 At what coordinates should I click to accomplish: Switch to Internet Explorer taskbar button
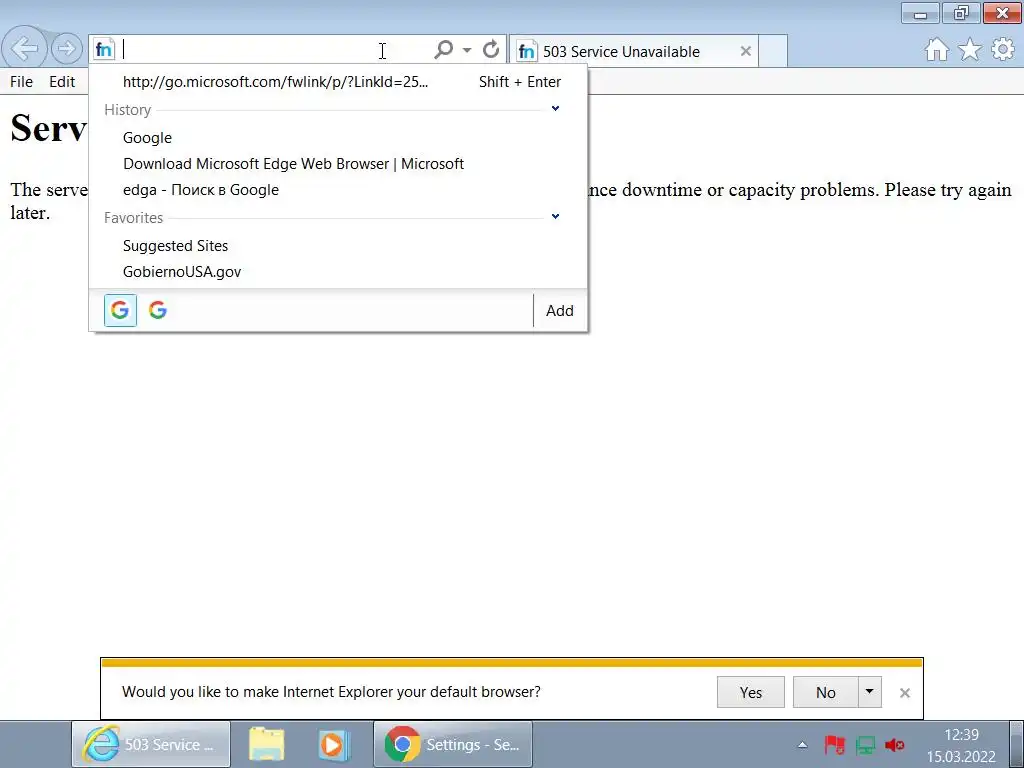(x=151, y=744)
